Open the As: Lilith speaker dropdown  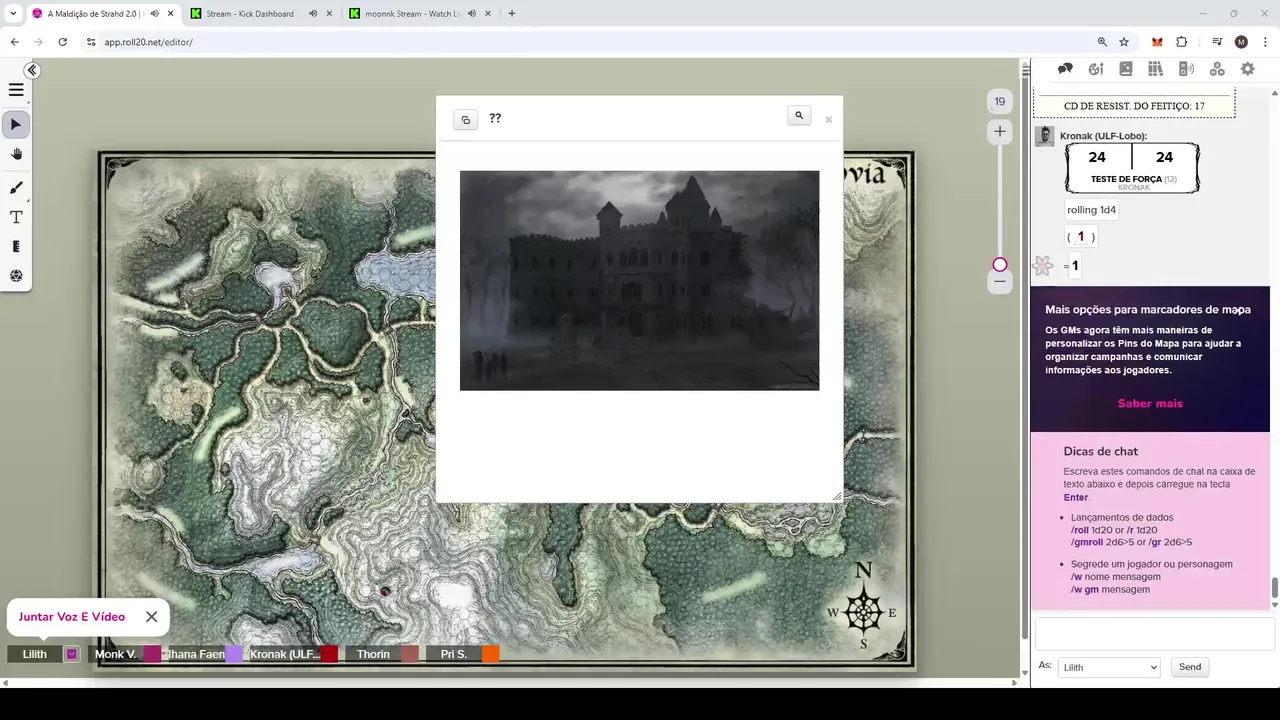(x=1109, y=667)
